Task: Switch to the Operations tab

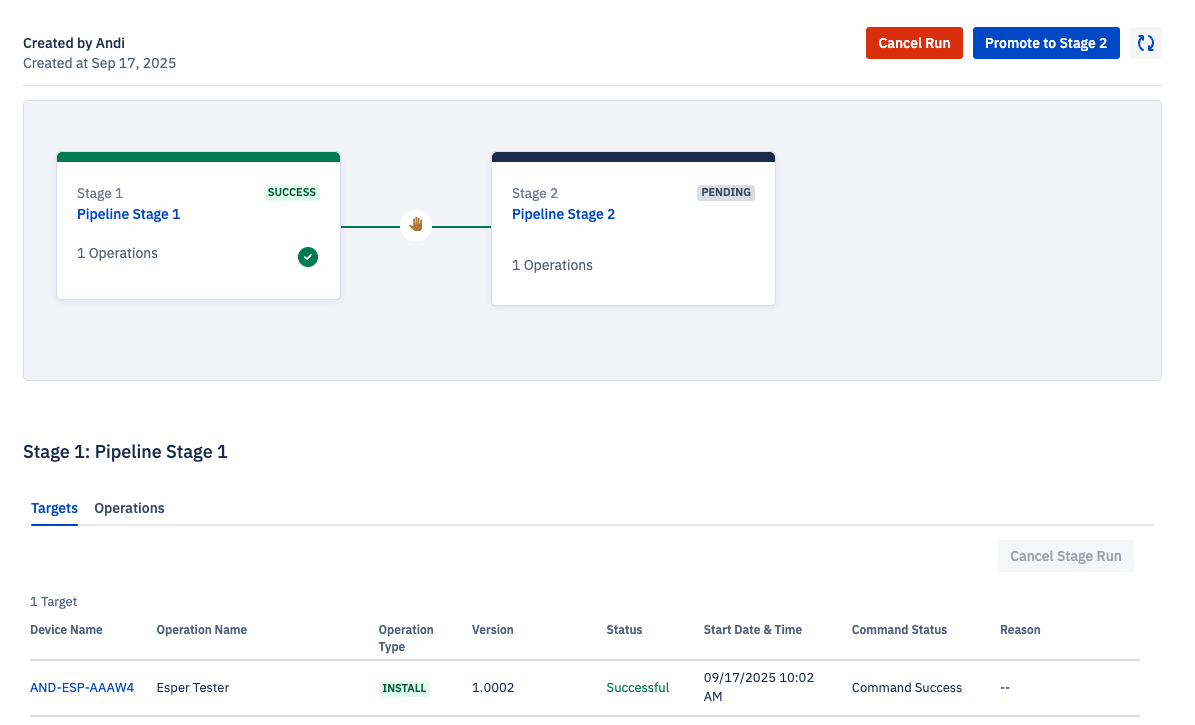Action: point(129,508)
